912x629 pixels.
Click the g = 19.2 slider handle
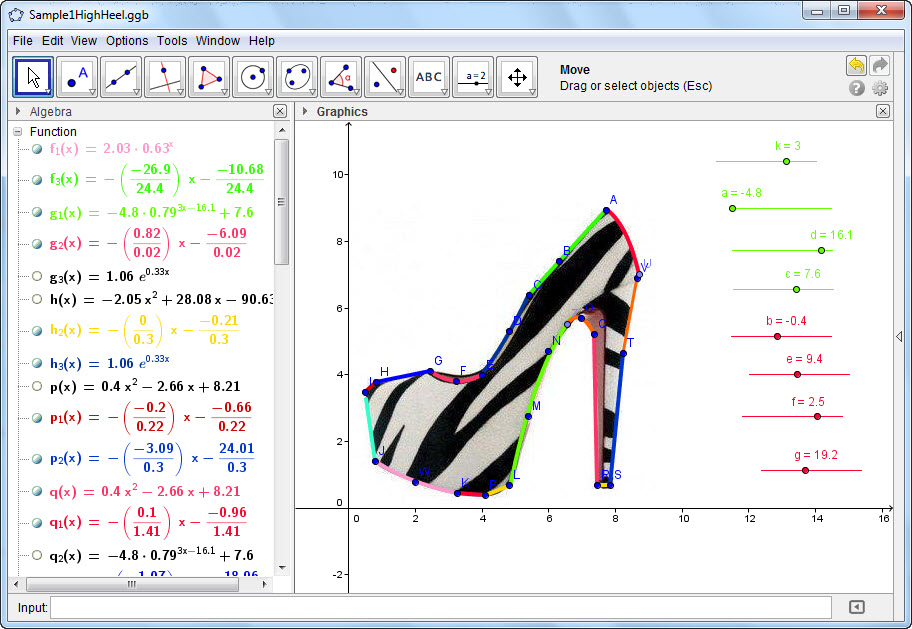pos(805,470)
